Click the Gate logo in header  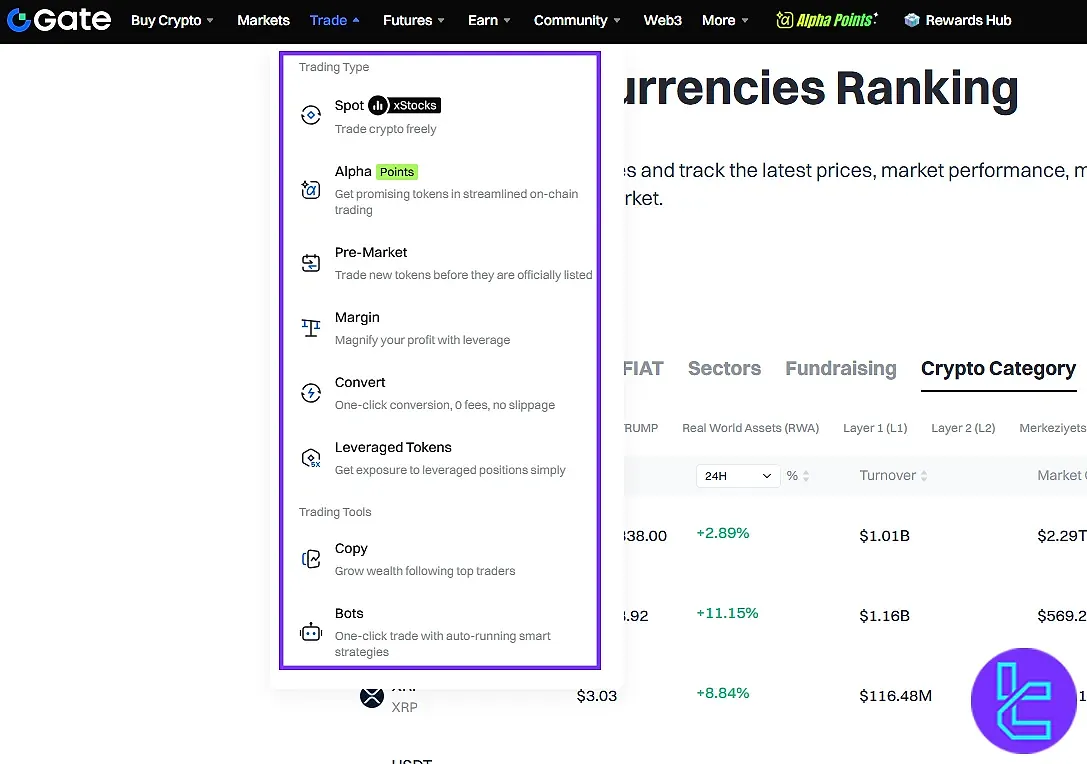pos(59,20)
